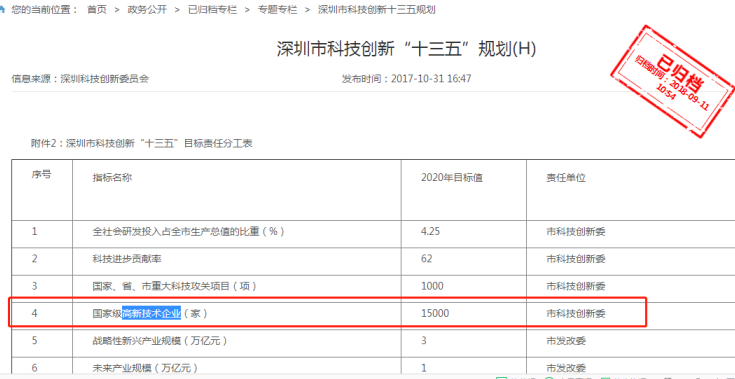
Task: Click the 2020年目标值 column header
Action: click(452, 178)
